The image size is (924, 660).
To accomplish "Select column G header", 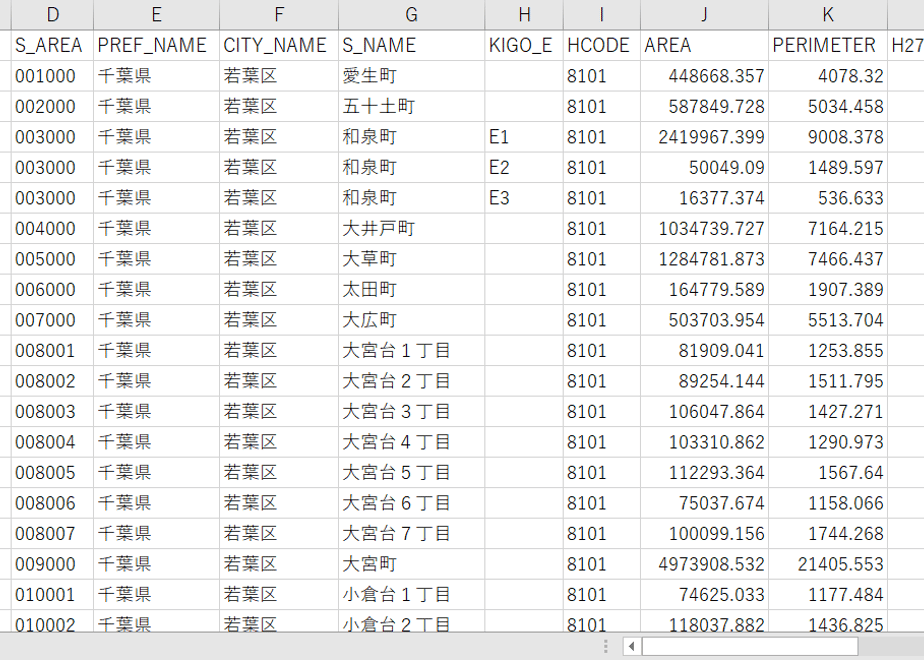I will tap(411, 14).
